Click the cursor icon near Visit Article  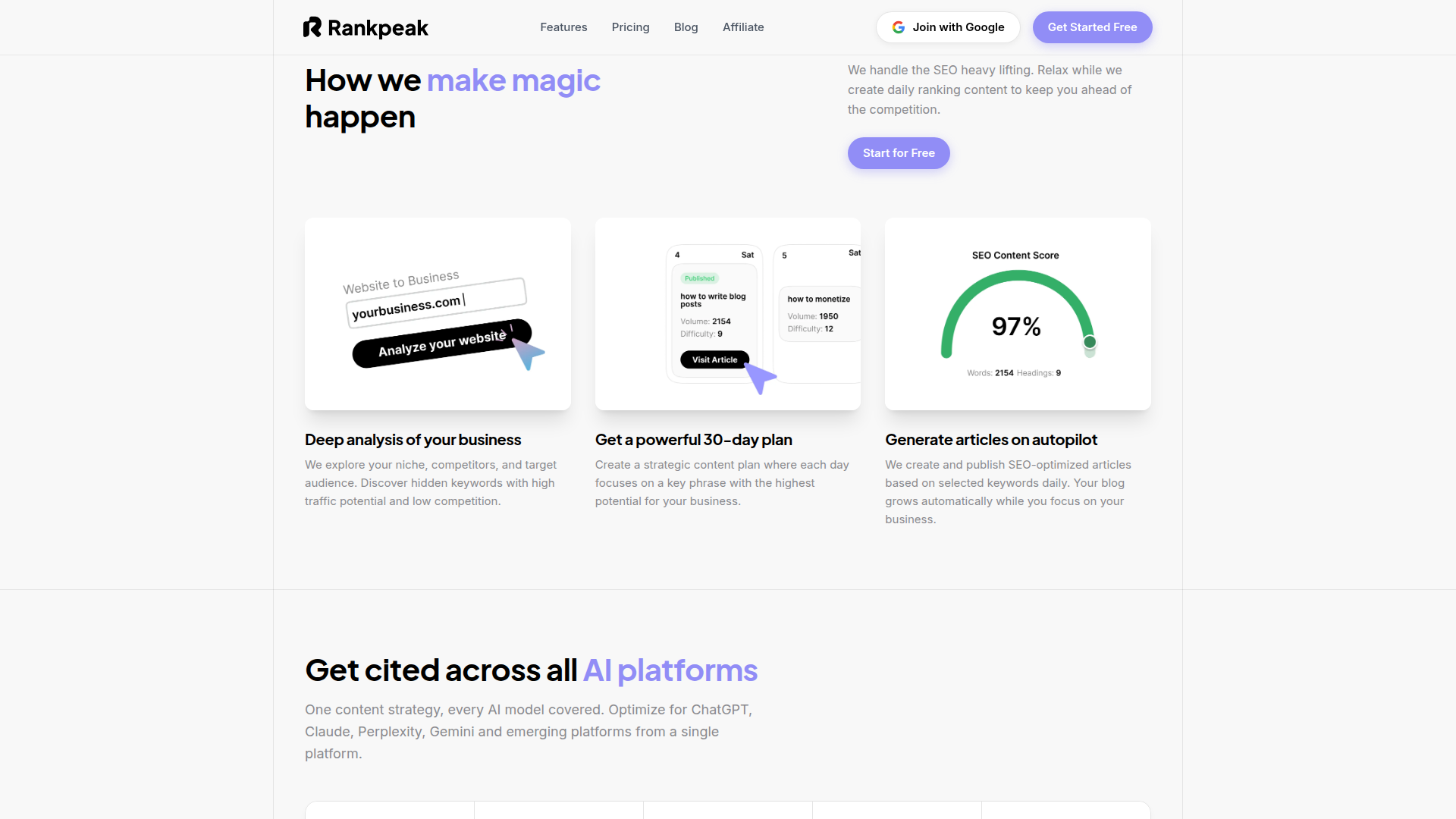pyautogui.click(x=761, y=376)
